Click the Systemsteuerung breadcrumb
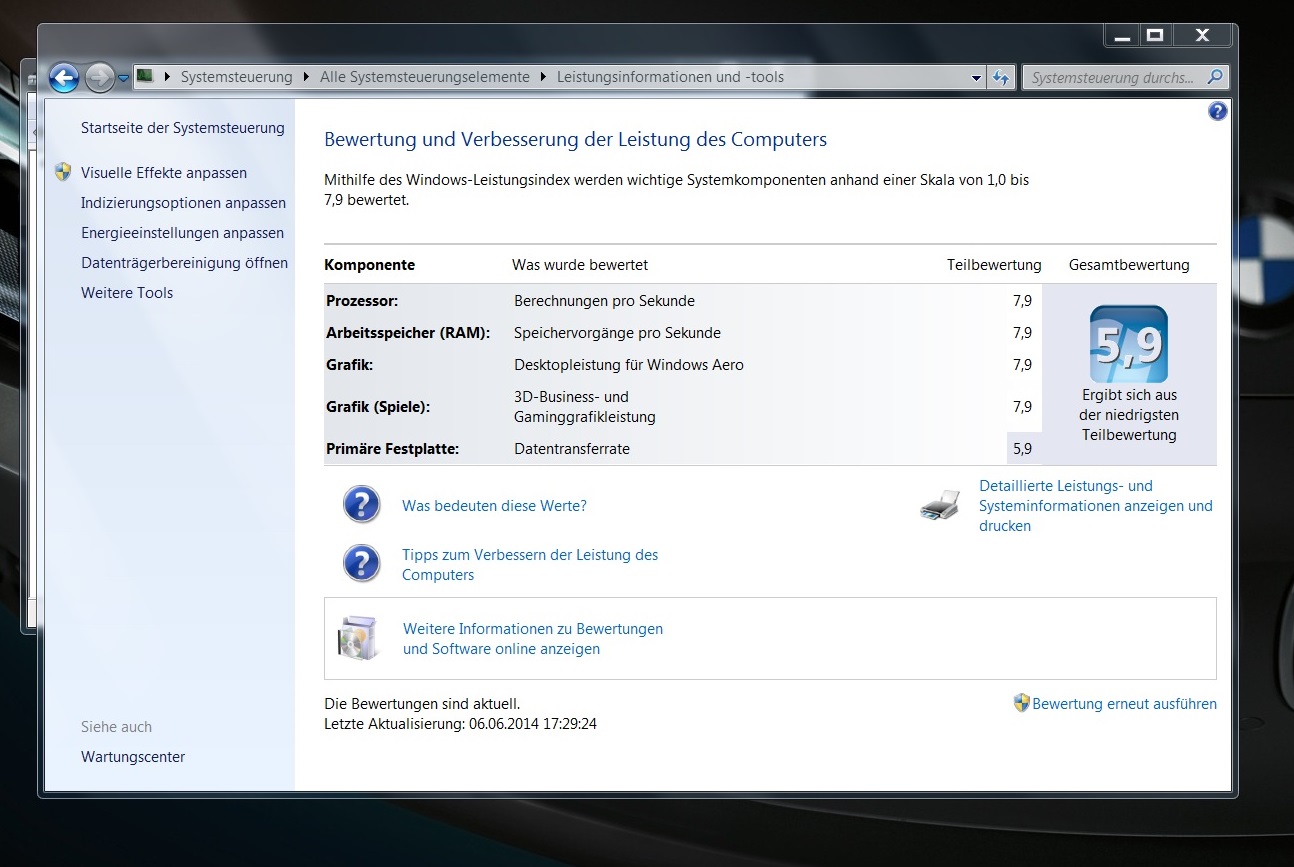This screenshot has height=867, width=1294. click(236, 77)
